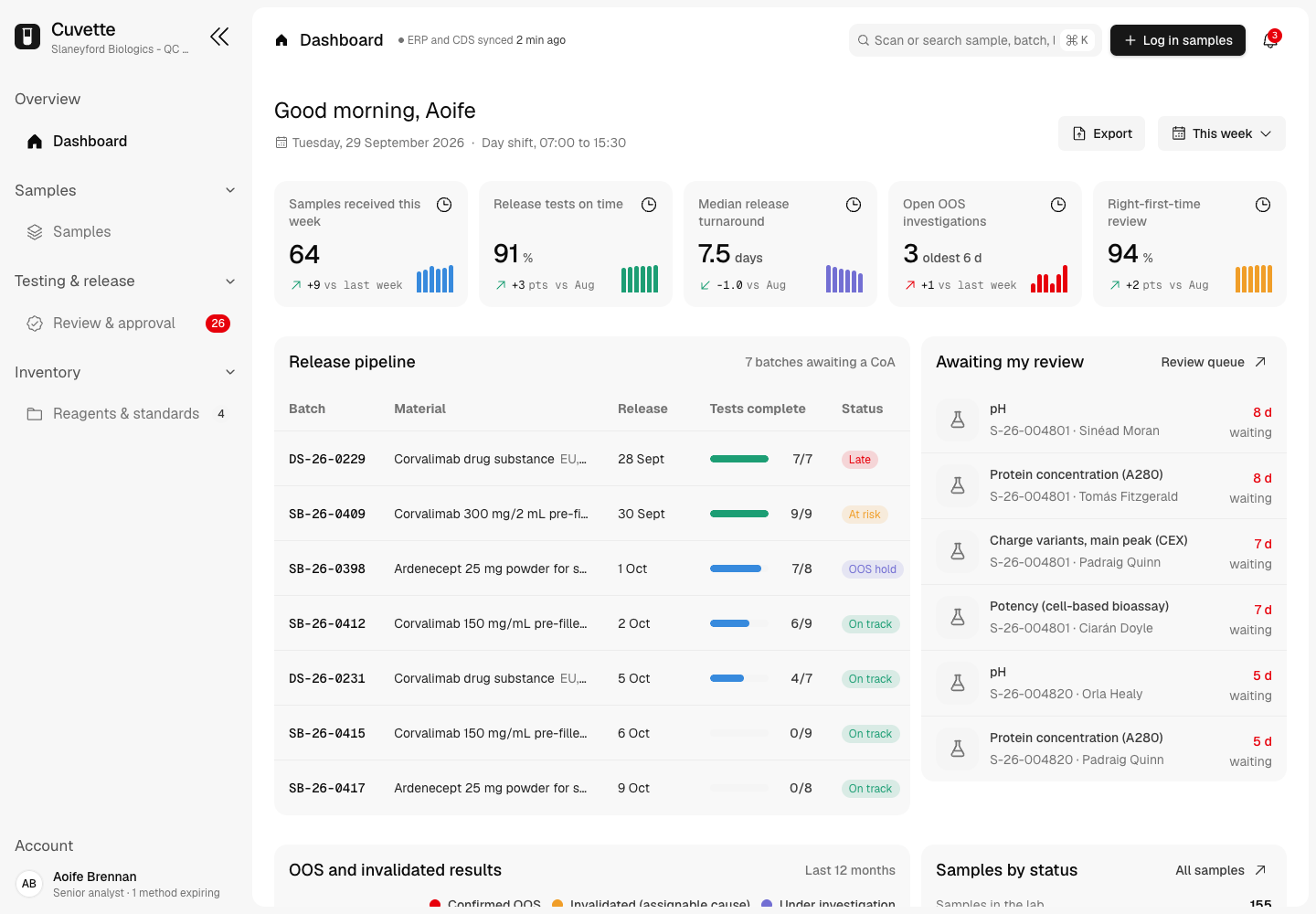The height and width of the screenshot is (914, 1316).
Task: Open clock icon on Median release turnaround
Action: pyautogui.click(x=854, y=205)
